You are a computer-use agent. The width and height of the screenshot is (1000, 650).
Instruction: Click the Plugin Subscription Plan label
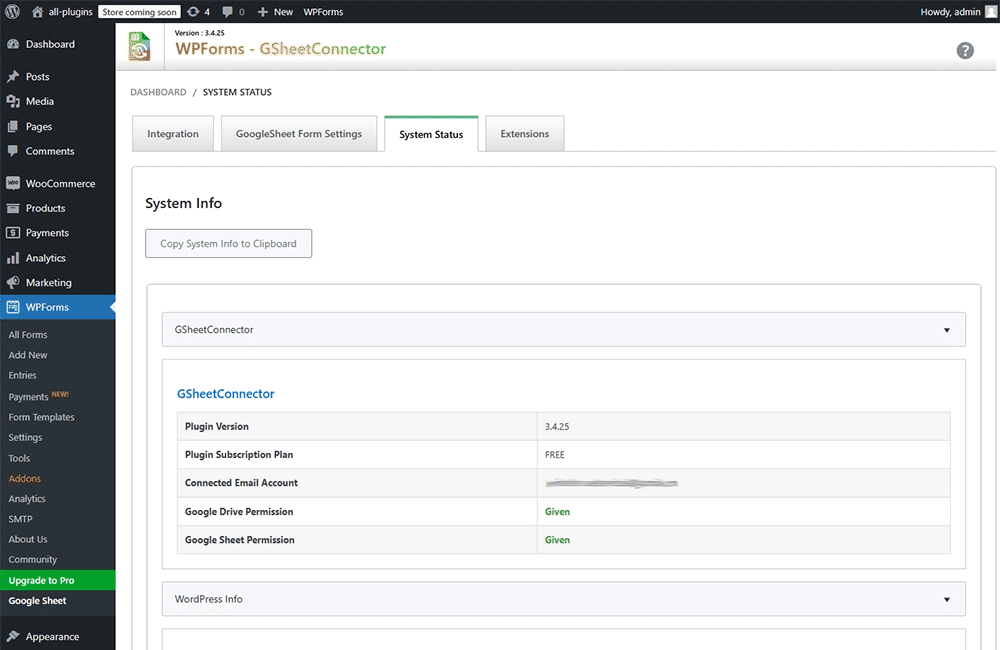tap(239, 455)
